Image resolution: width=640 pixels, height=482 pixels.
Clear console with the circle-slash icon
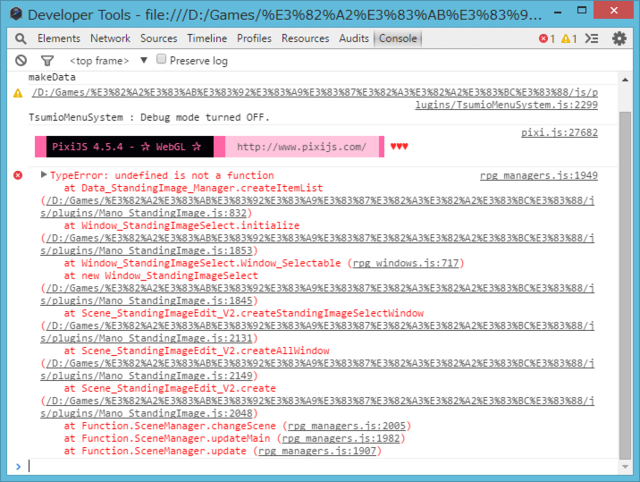coord(21,60)
